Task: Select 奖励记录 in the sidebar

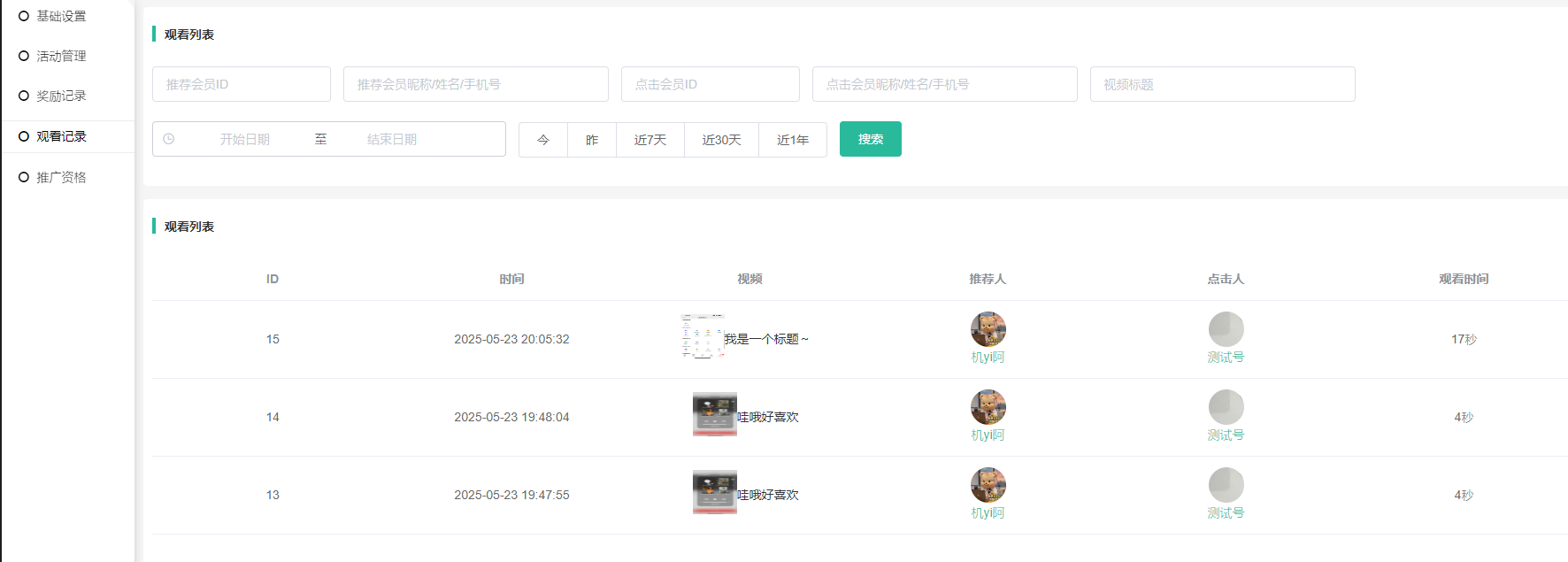Action: click(61, 96)
